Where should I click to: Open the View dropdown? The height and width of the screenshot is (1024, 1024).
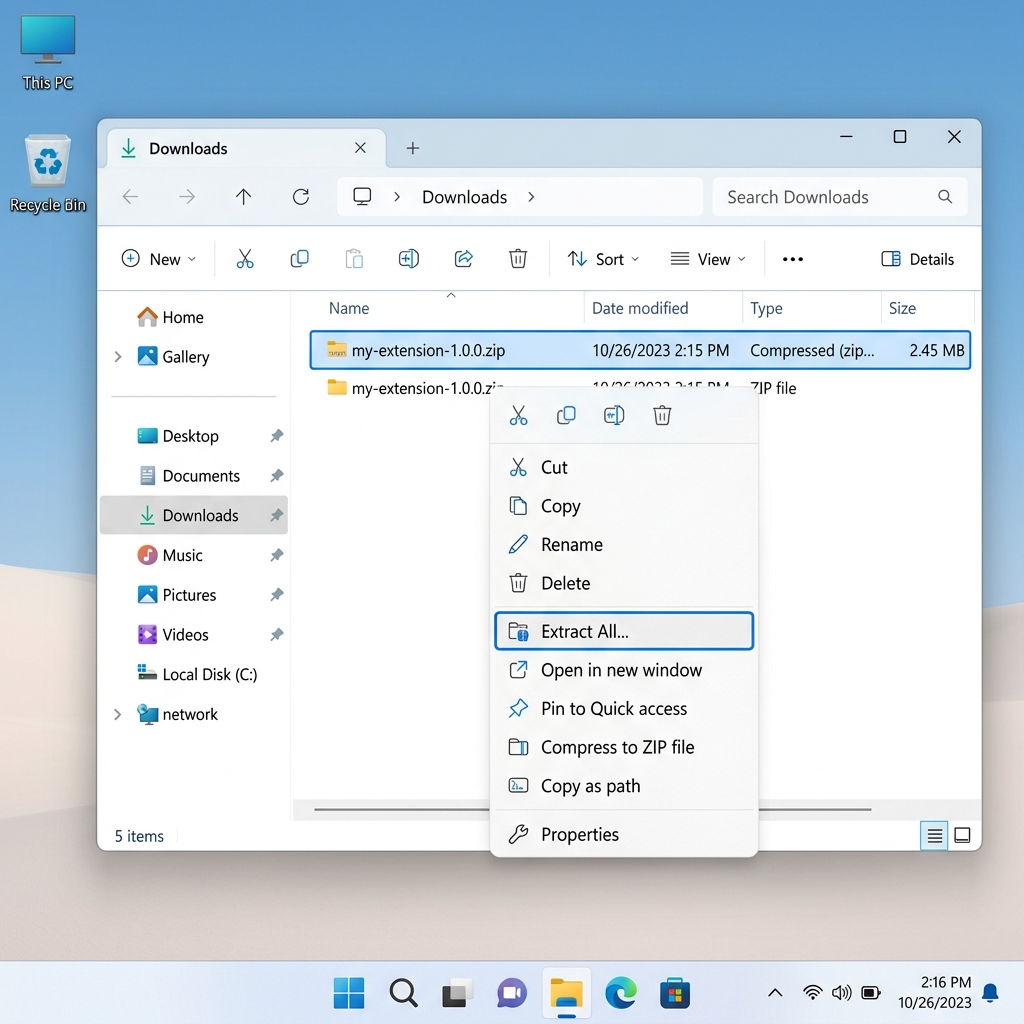[708, 259]
